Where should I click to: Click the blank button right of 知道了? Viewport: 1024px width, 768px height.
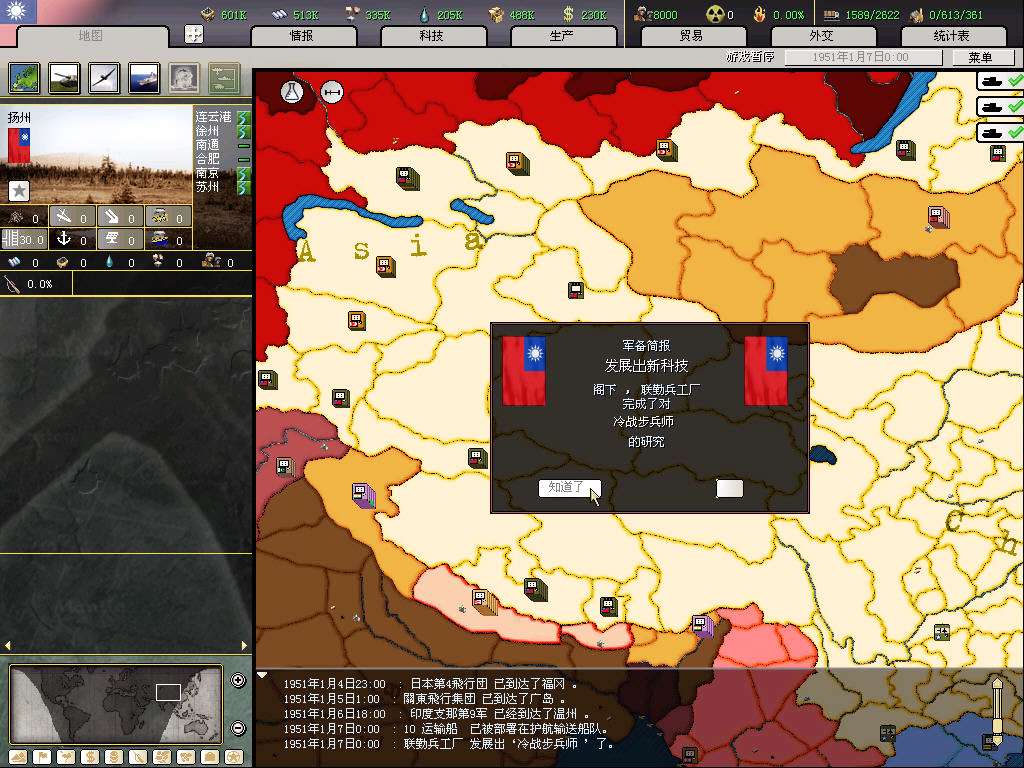[729, 488]
